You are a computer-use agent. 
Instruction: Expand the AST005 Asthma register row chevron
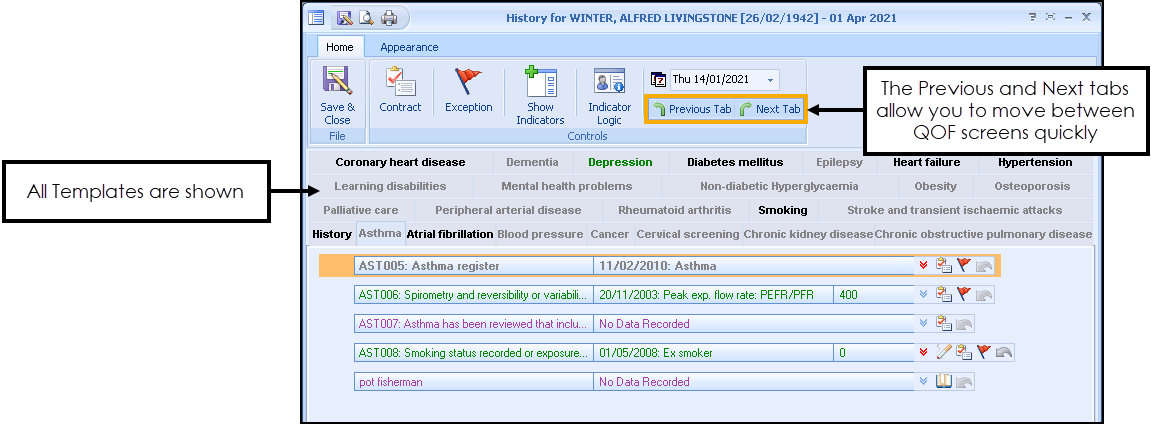[923, 266]
